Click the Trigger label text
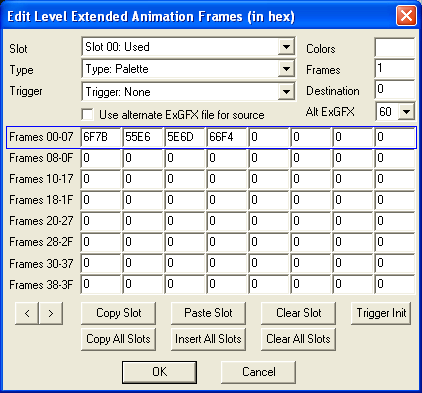 click(26, 91)
